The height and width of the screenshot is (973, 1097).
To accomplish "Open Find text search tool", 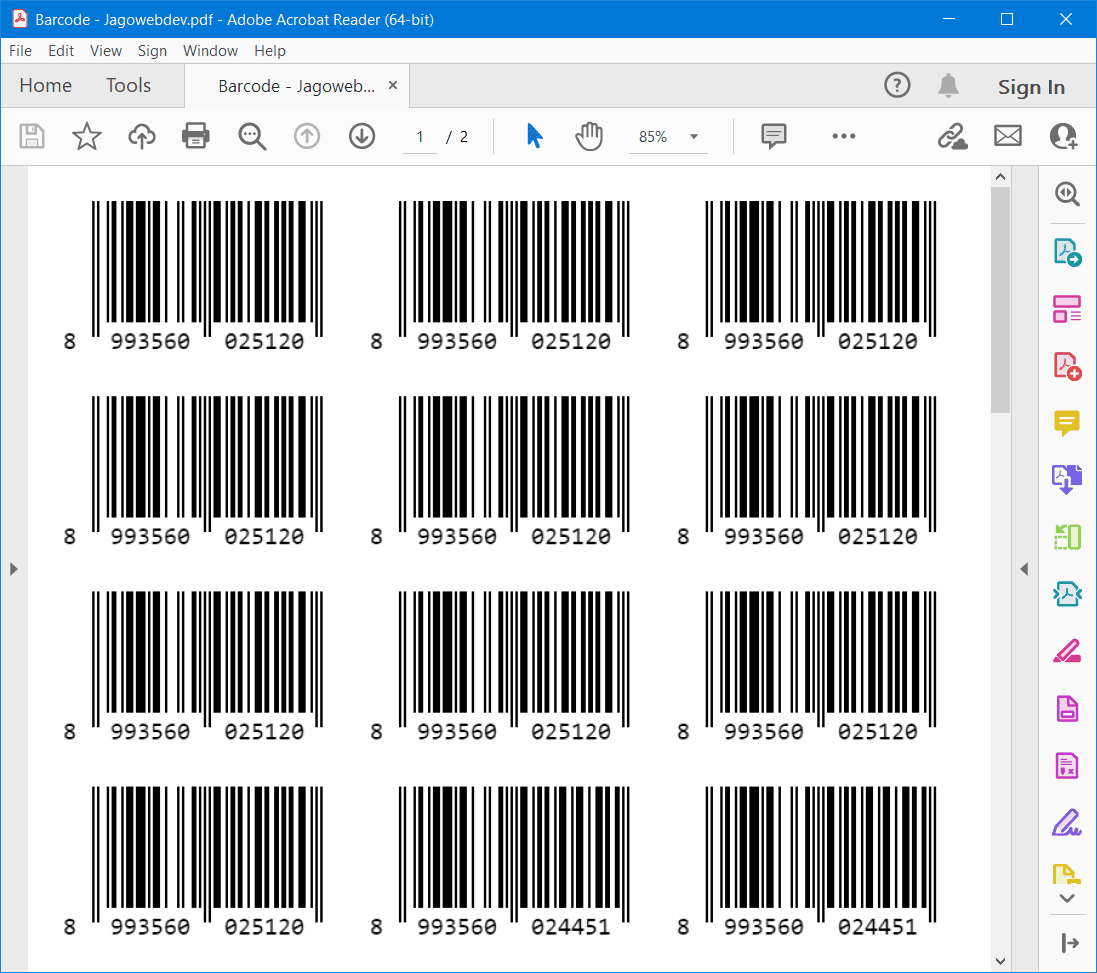I will 252,136.
